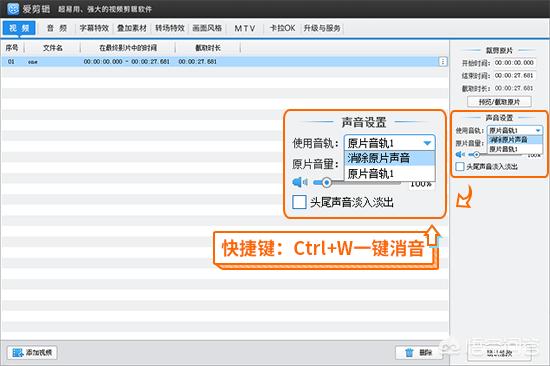Screen dimensions: 550x366
Task: Click the speaker icon in right sound panel
Action: tap(460, 154)
